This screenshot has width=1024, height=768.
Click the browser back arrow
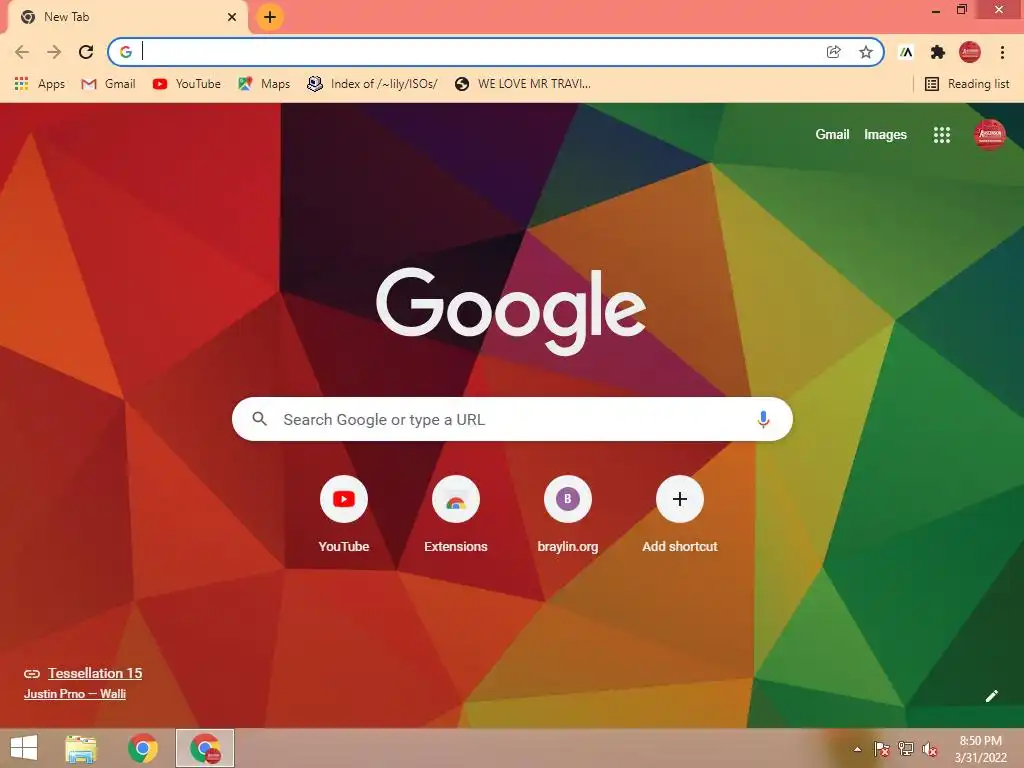(22, 52)
